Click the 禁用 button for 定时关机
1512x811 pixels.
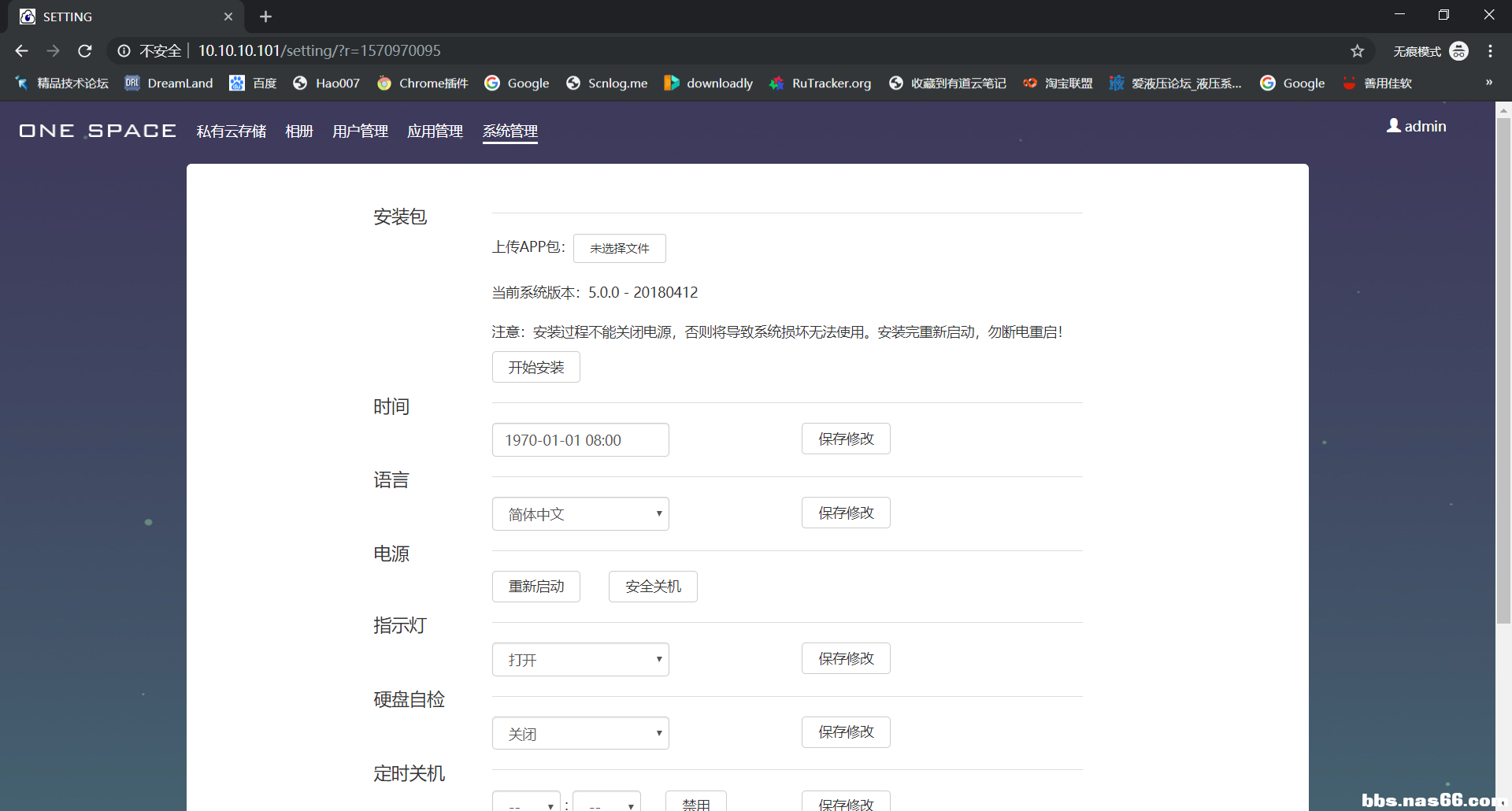click(x=696, y=802)
